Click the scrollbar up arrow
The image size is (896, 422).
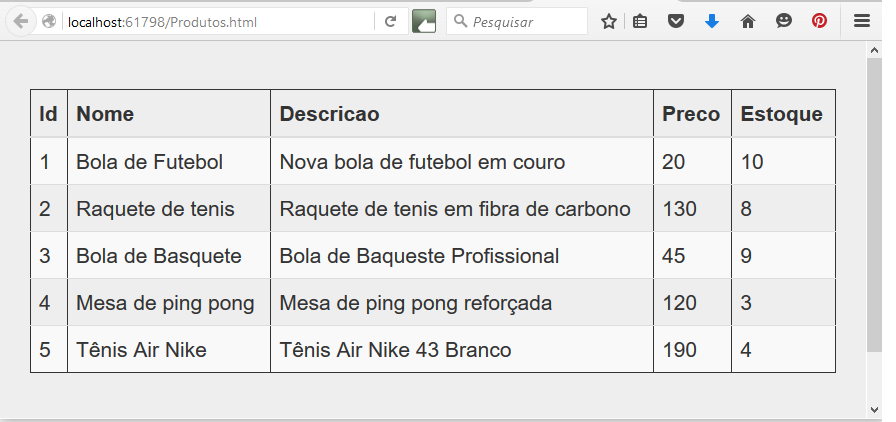click(x=874, y=50)
